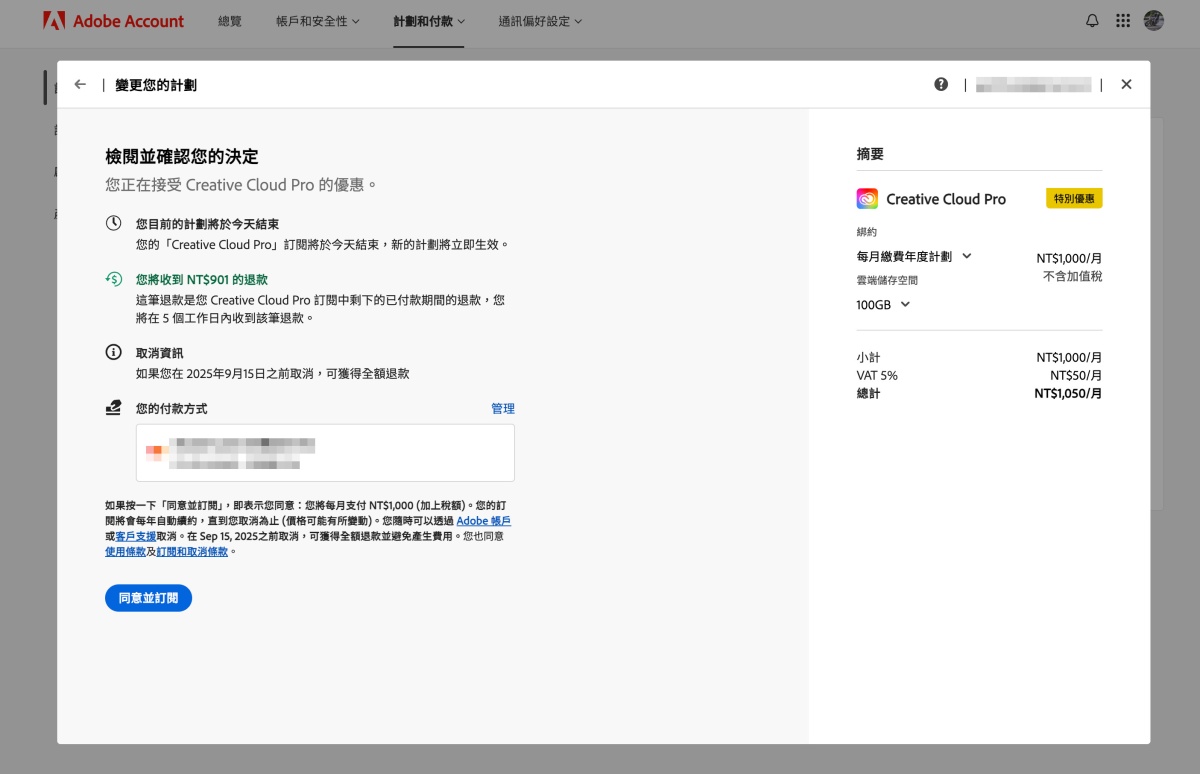Click the help question mark icon
Viewport: 1200px width, 774px height.
pos(941,85)
